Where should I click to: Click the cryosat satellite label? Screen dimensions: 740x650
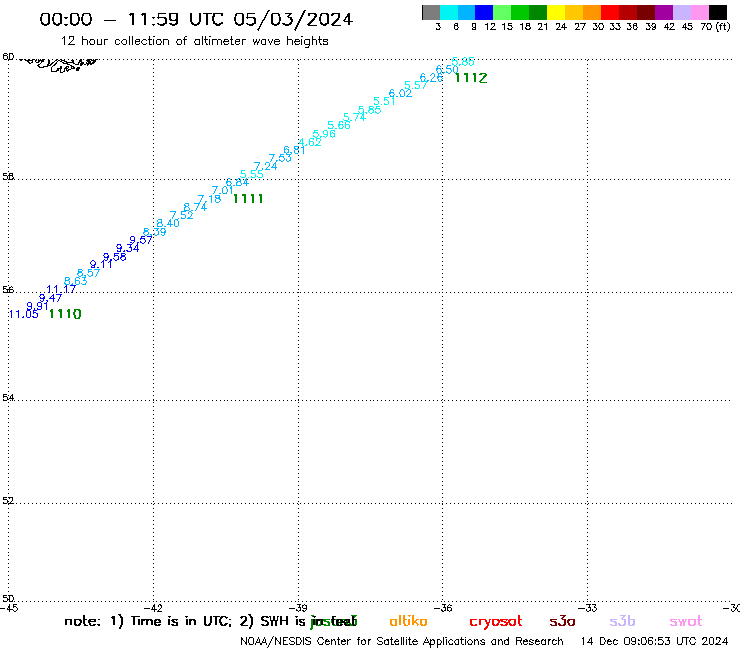tap(496, 622)
